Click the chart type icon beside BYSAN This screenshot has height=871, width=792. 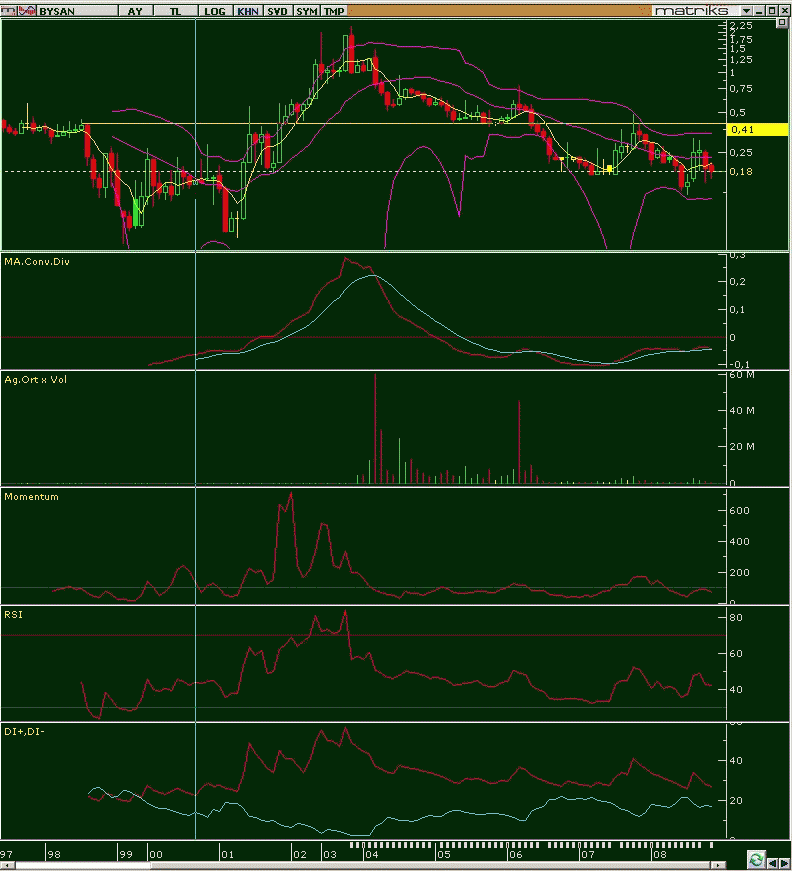point(27,11)
